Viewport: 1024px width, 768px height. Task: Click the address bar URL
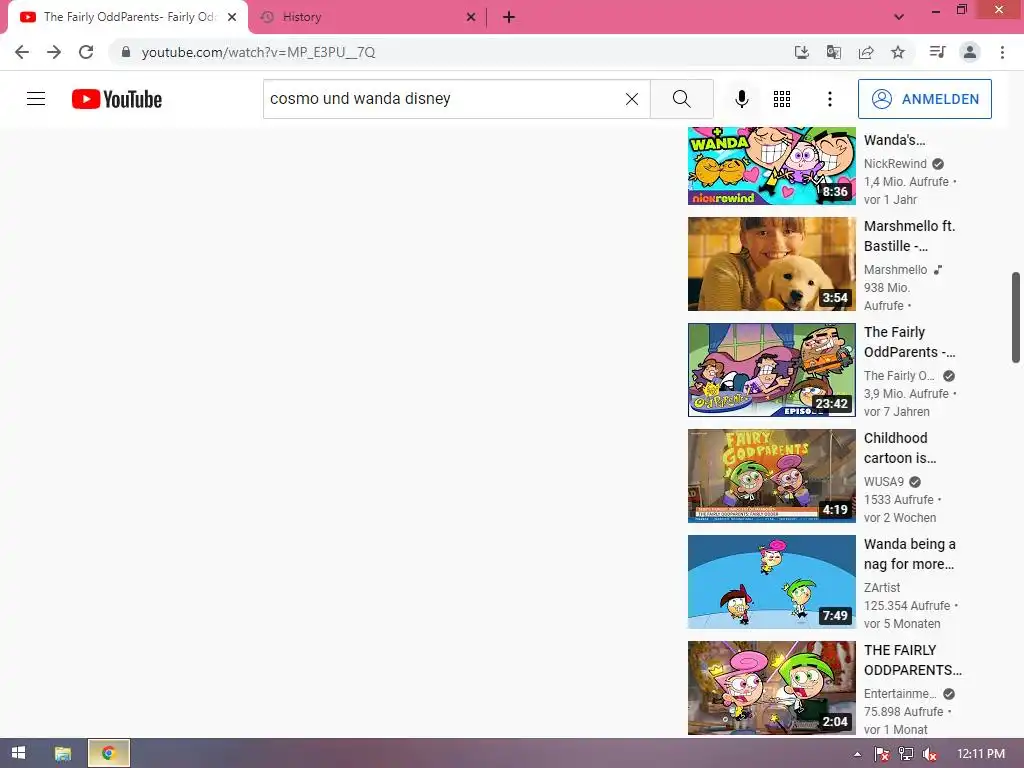tap(258, 52)
